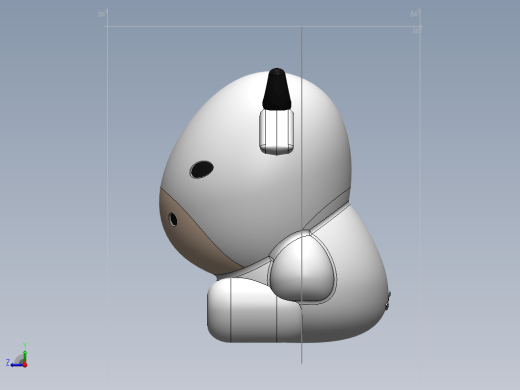
Task: Select the small nostril hole on muzzle
Action: coord(173,219)
